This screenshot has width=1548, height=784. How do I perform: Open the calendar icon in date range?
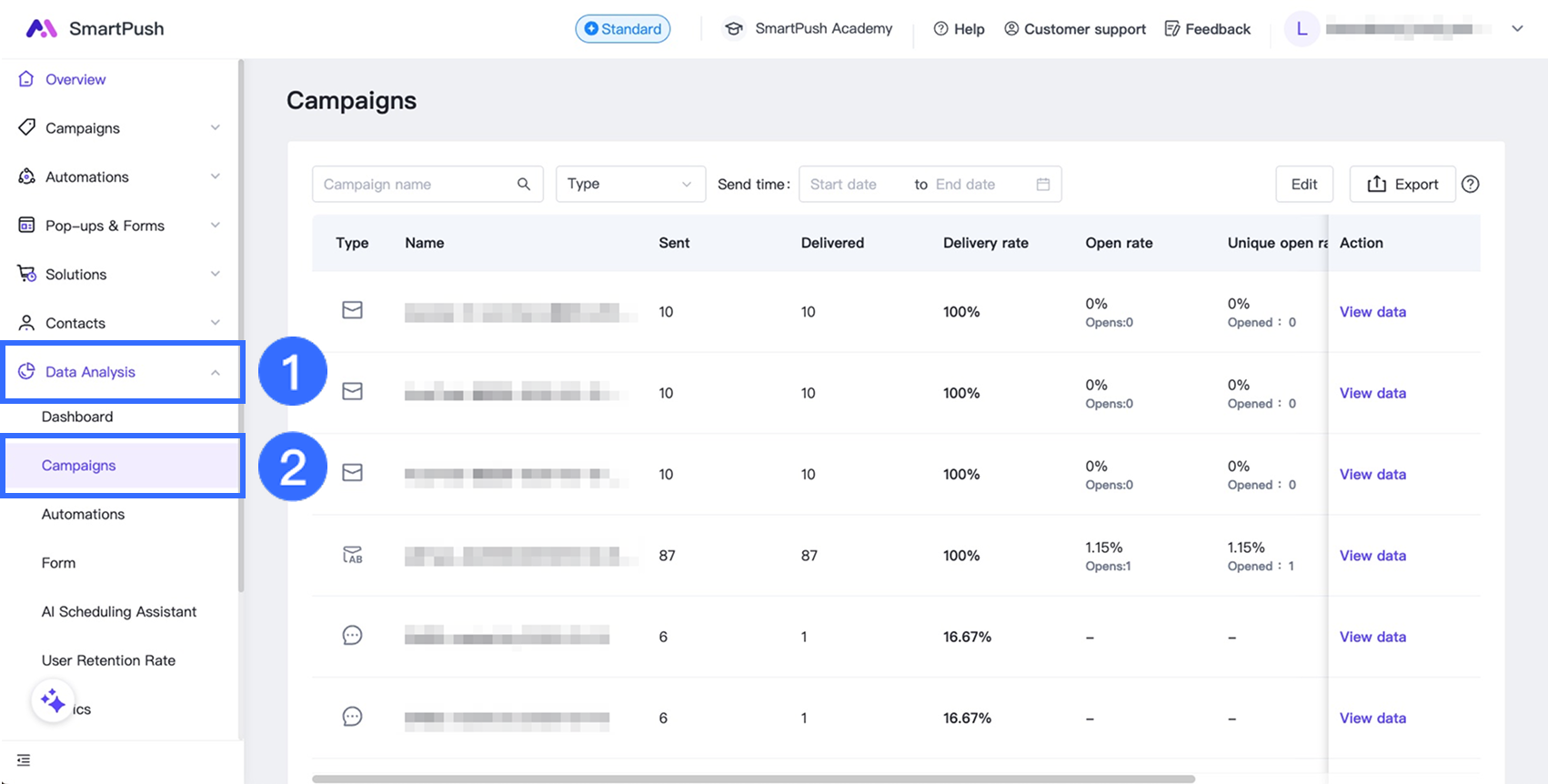point(1043,185)
